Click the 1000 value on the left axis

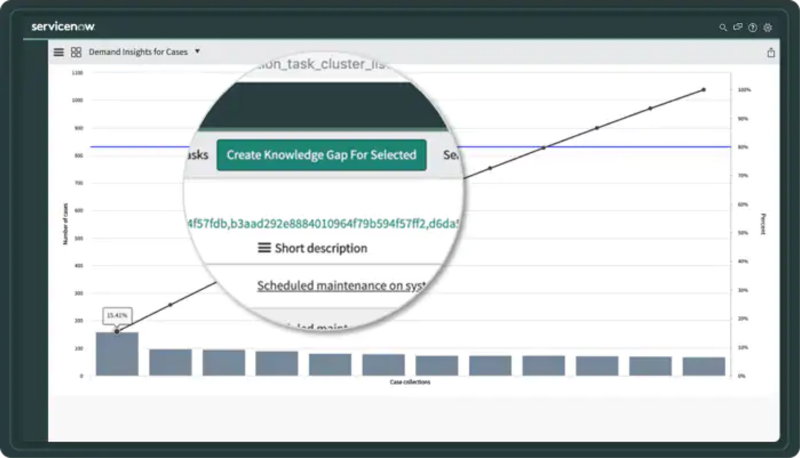pyautogui.click(x=77, y=100)
